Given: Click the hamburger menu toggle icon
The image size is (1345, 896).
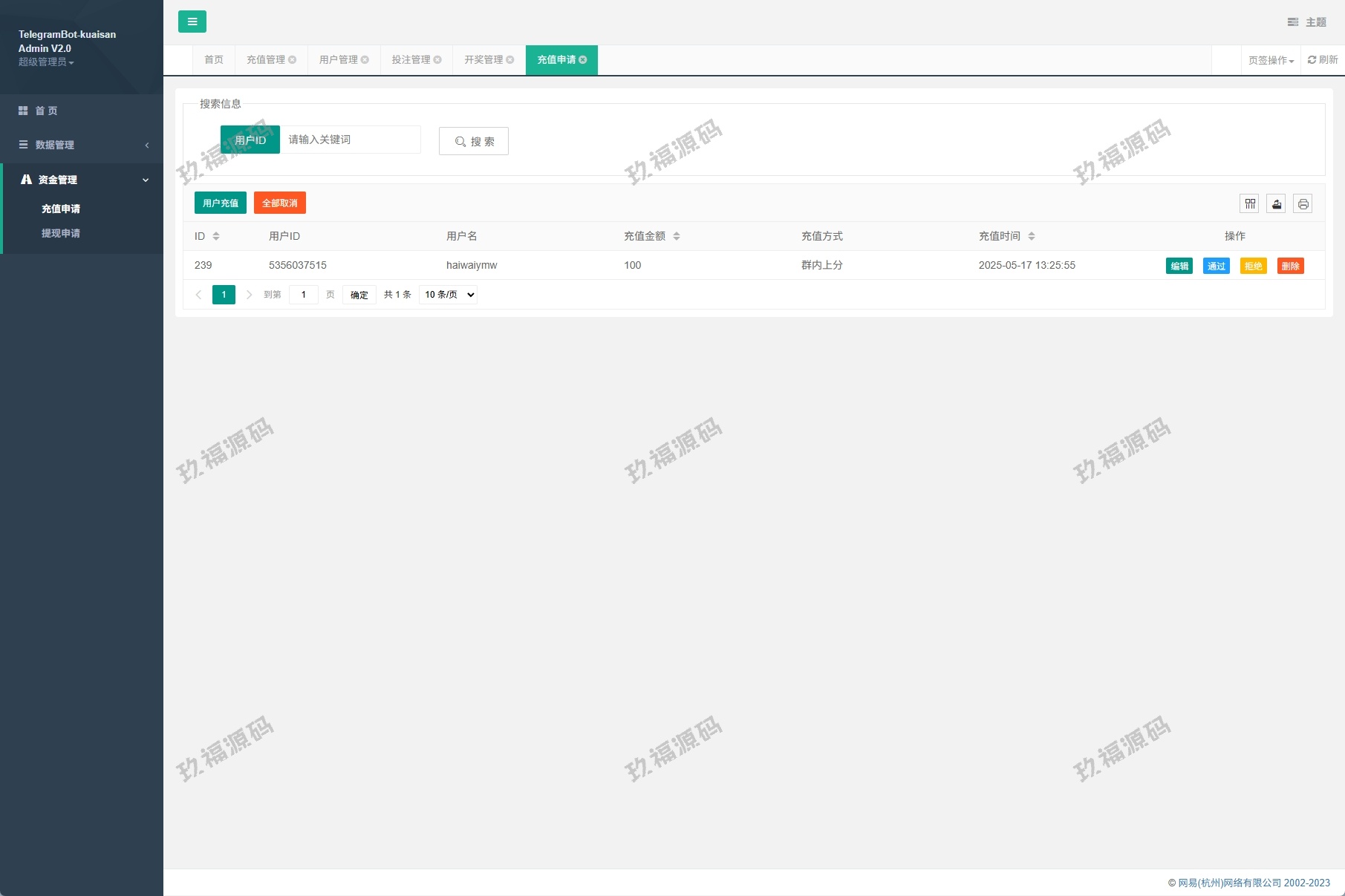Looking at the screenshot, I should 192,22.
